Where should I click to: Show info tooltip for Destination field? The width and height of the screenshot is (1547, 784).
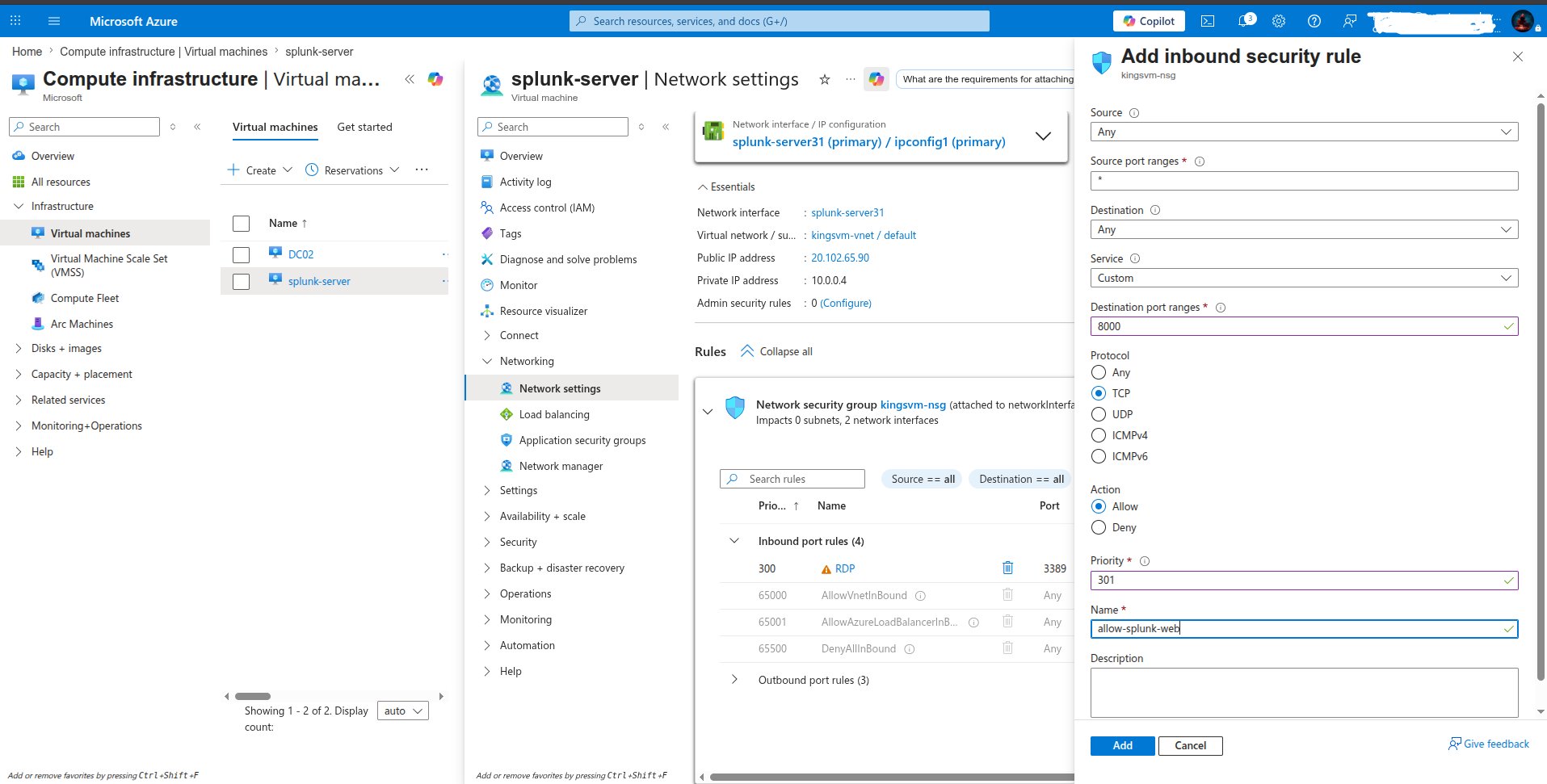[1155, 210]
